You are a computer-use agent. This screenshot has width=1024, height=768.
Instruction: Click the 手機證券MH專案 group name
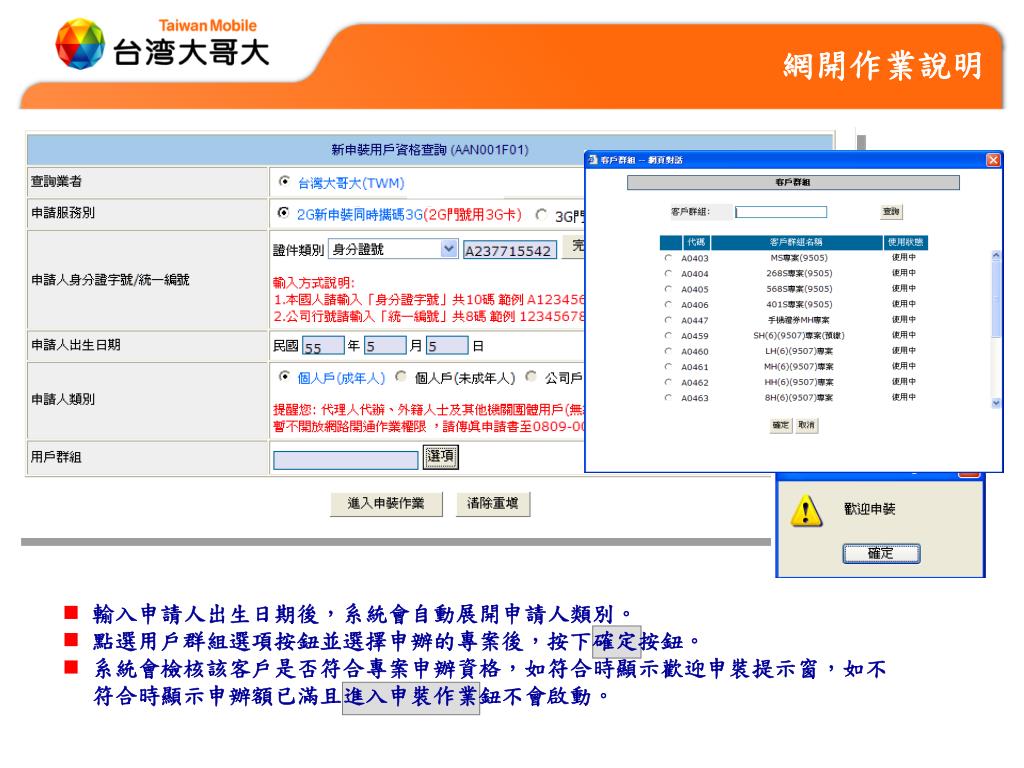(799, 320)
